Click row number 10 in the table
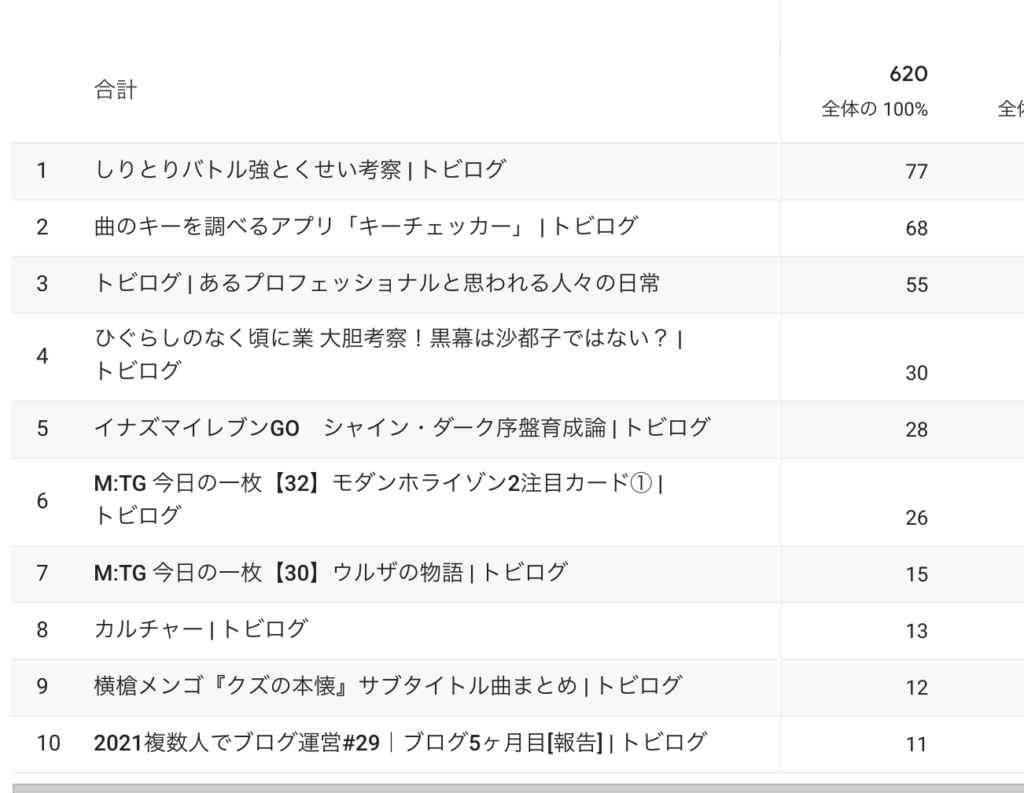The width and height of the screenshot is (1024, 793). pos(48,743)
